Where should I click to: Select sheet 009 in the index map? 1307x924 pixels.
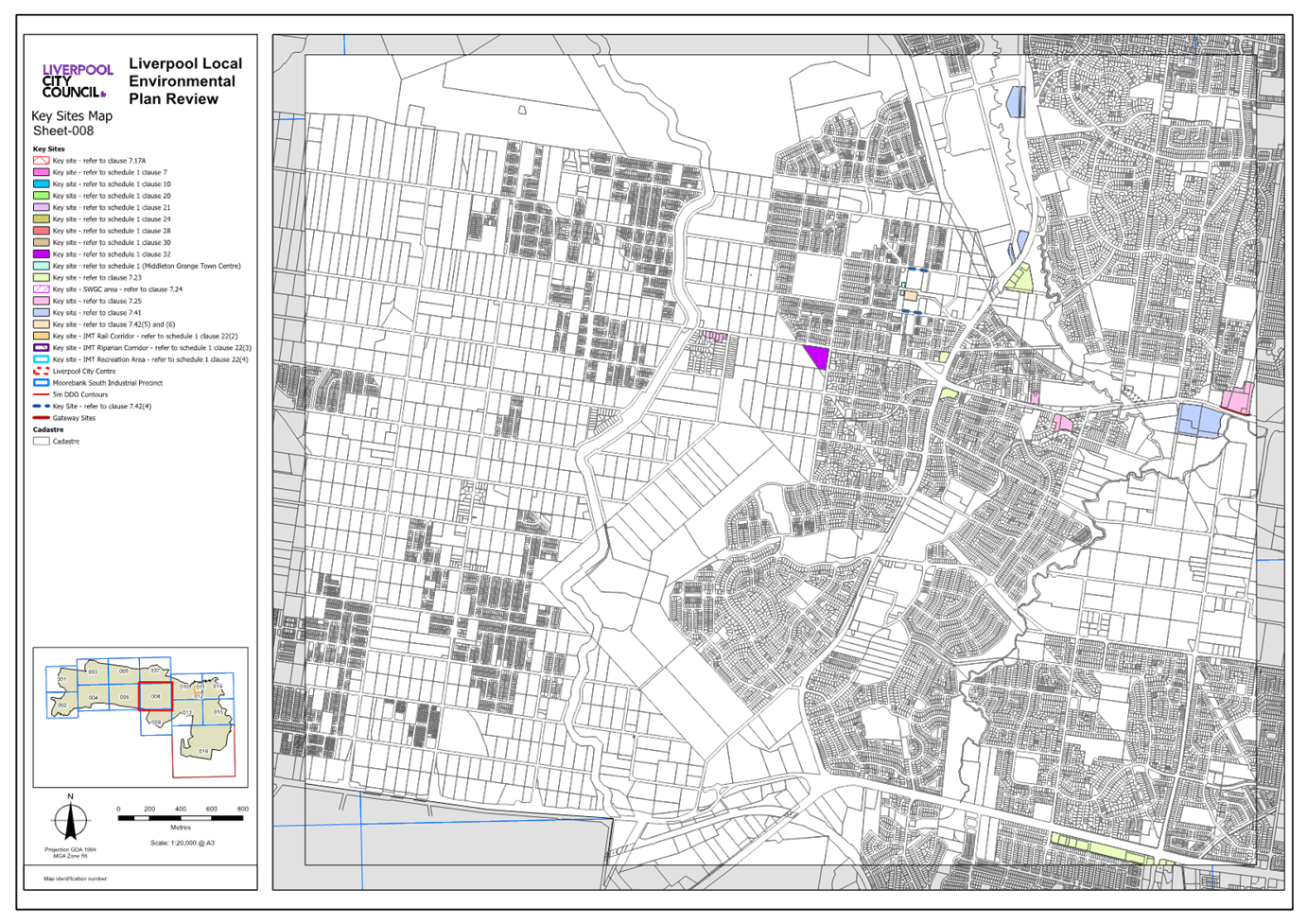pyautogui.click(x=156, y=723)
